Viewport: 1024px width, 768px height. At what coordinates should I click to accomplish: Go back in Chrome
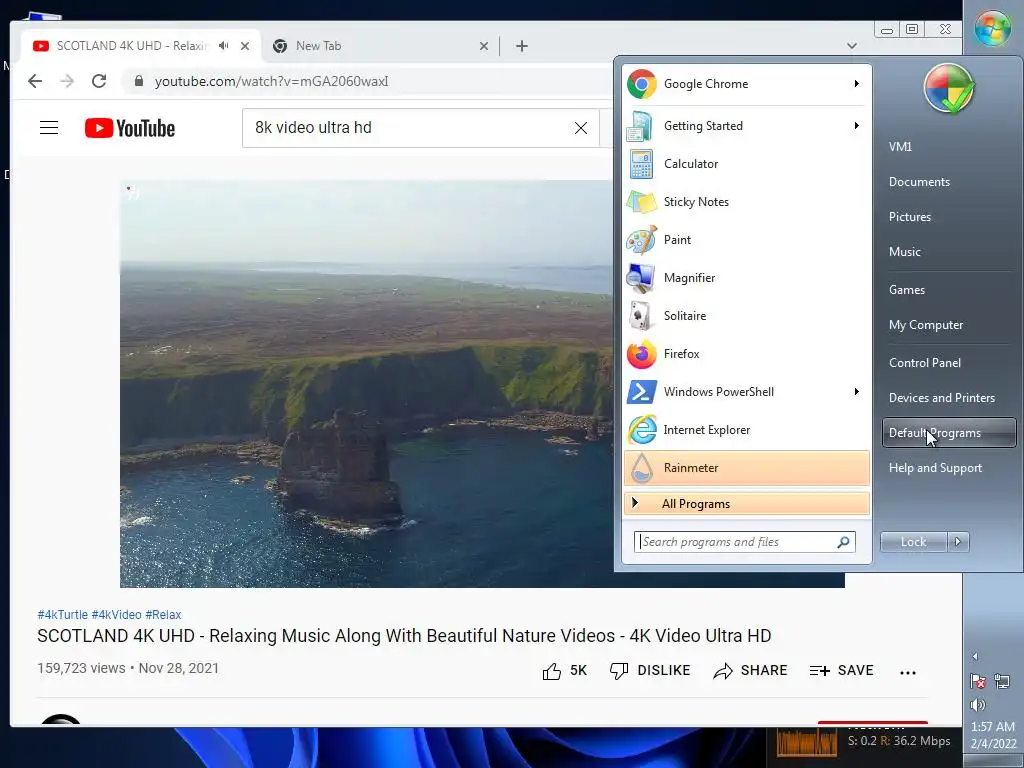click(35, 81)
